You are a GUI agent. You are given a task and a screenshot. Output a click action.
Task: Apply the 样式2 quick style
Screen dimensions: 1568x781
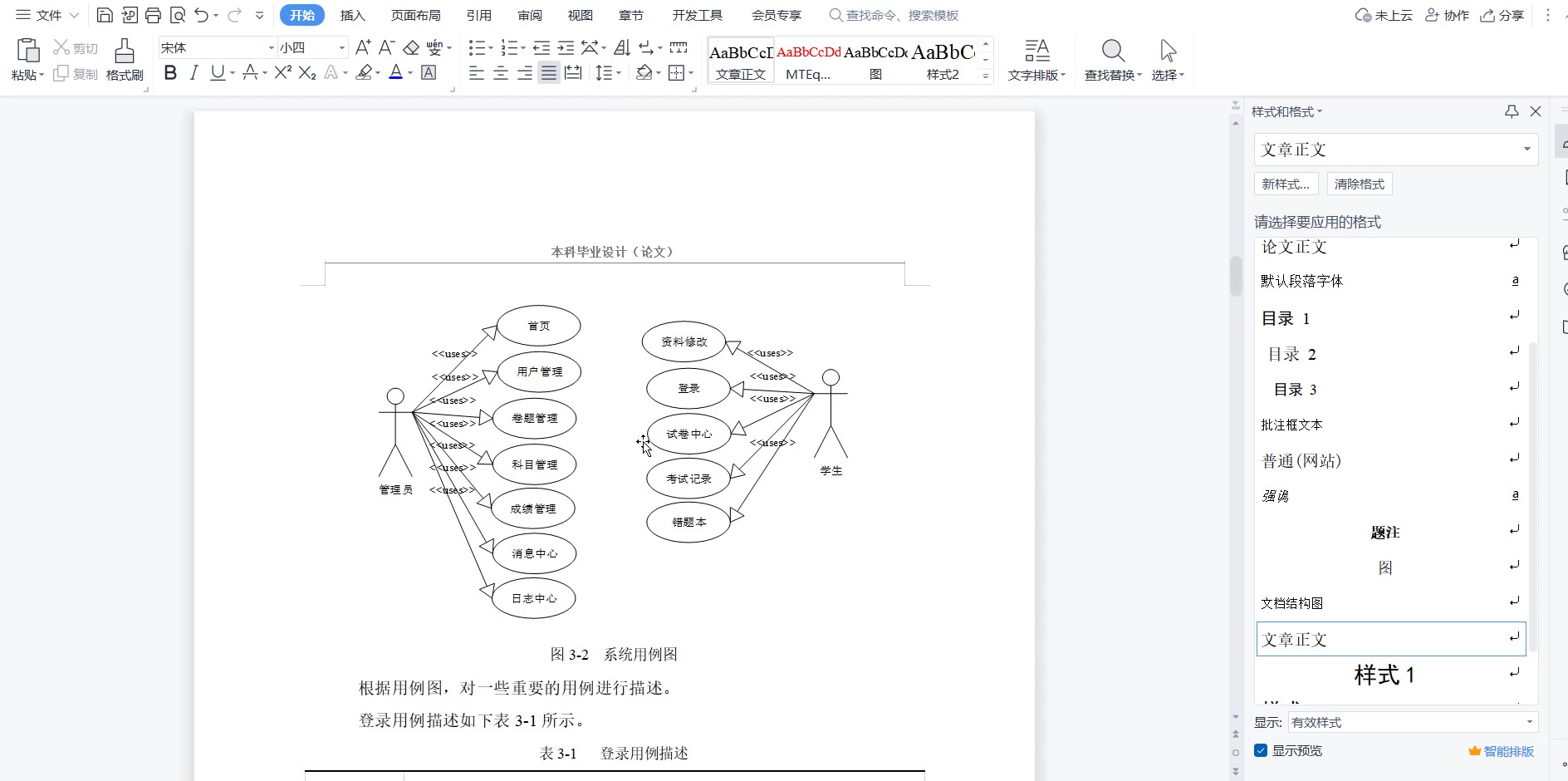point(943,60)
